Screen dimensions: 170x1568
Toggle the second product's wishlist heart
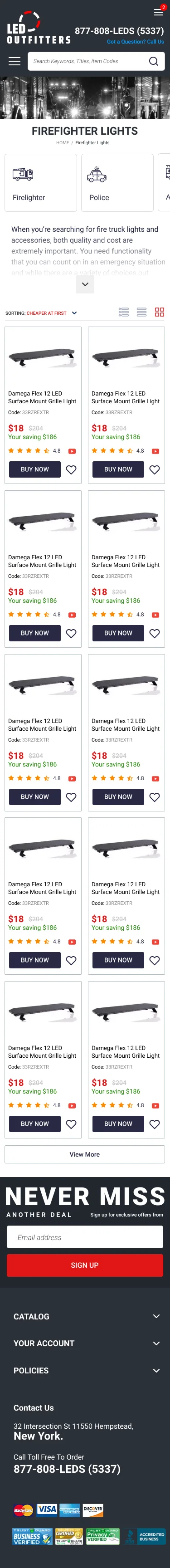tap(155, 469)
